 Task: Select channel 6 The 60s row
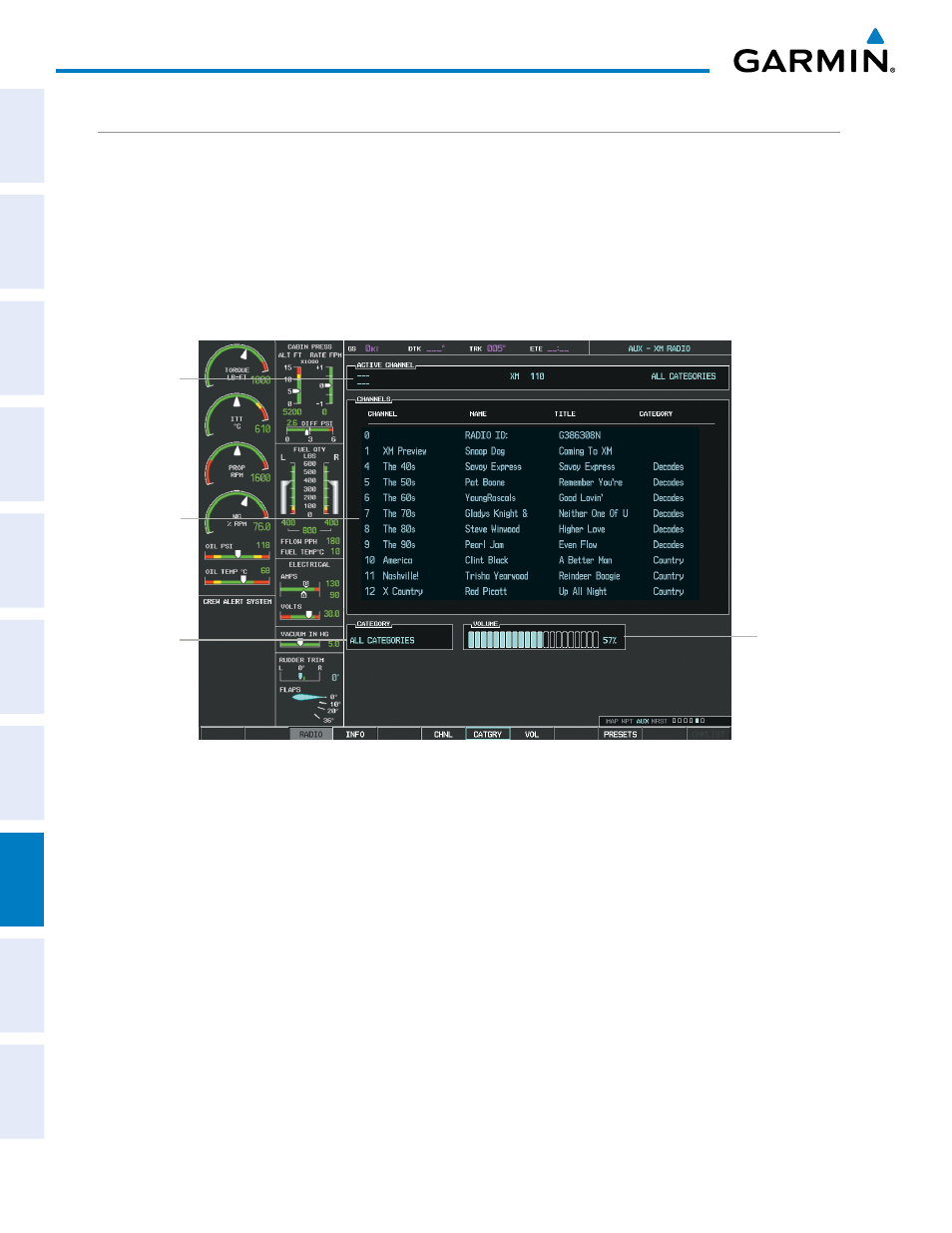pyautogui.click(x=529, y=497)
